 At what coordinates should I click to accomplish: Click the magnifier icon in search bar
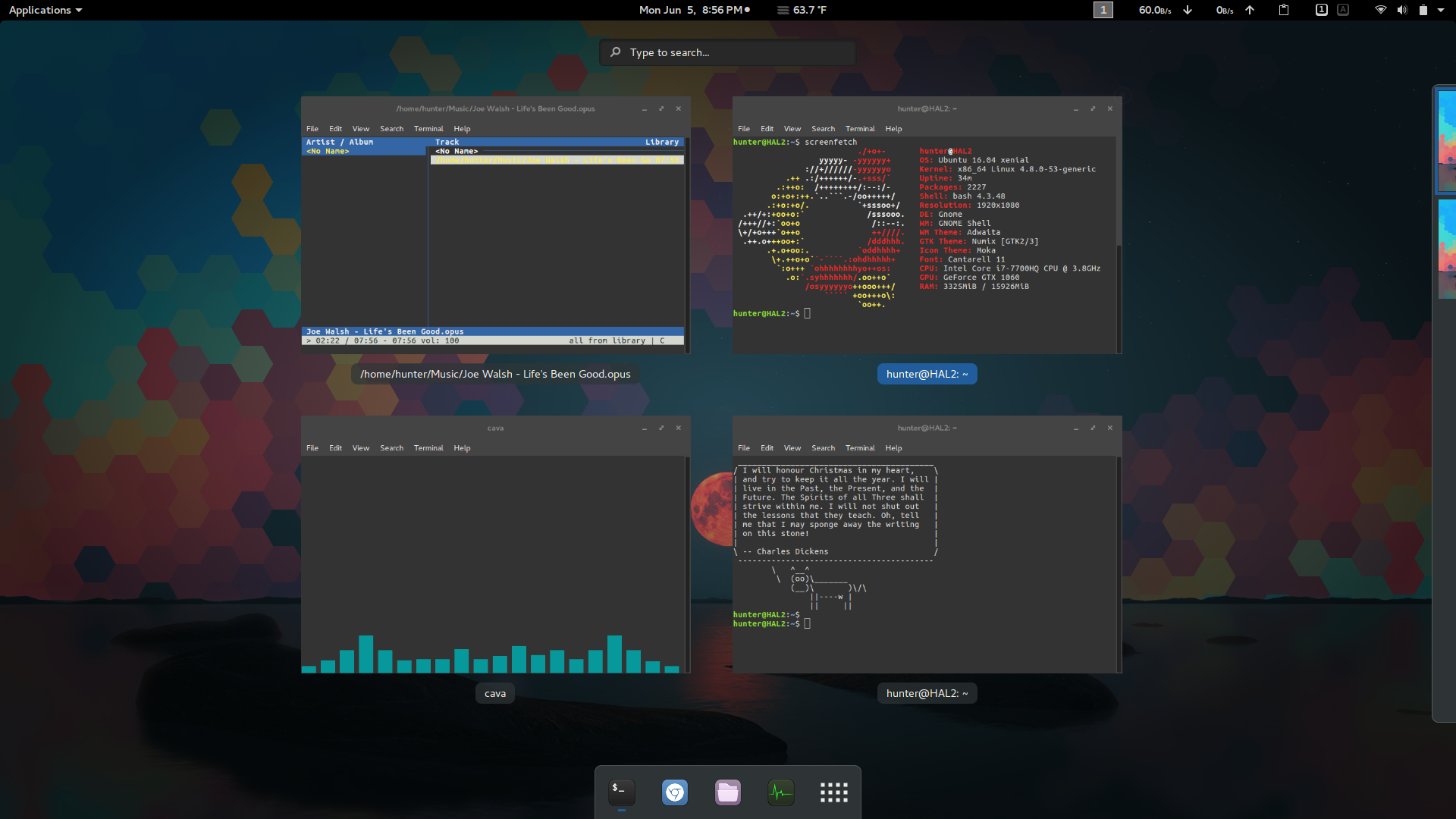(x=616, y=52)
